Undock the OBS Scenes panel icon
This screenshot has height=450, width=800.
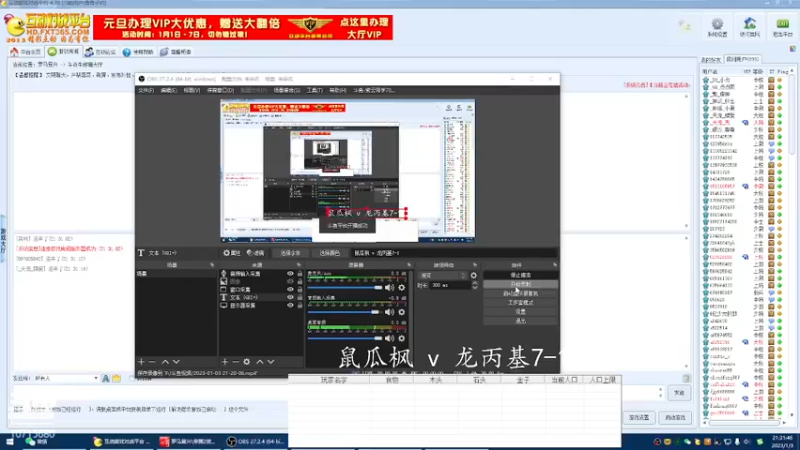pos(212,265)
